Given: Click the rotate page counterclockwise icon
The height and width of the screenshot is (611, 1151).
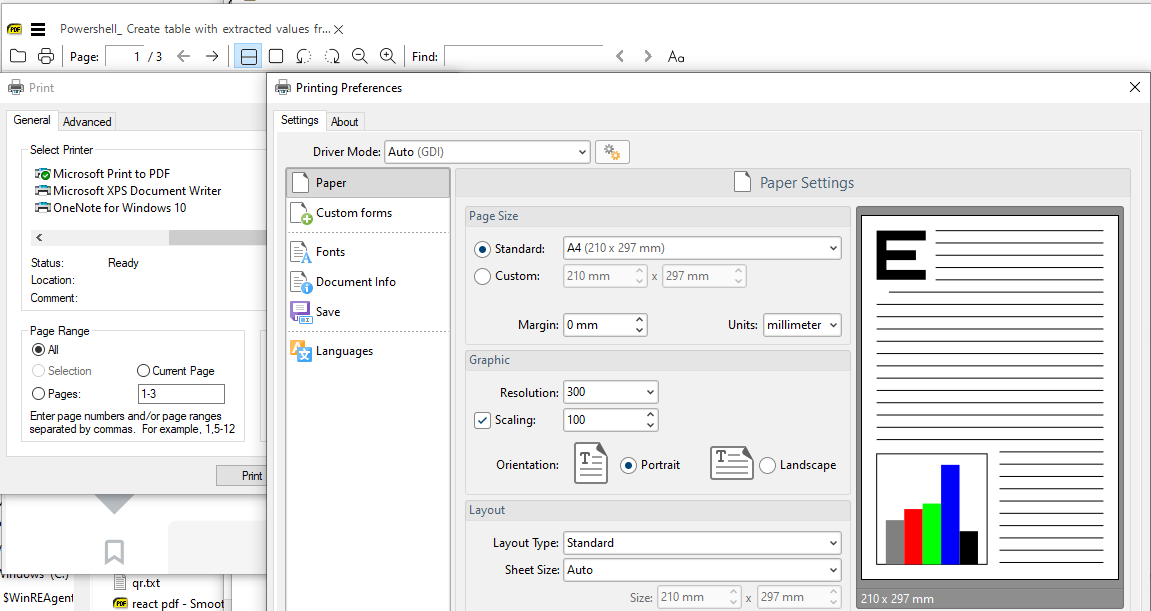Looking at the screenshot, I should pyautogui.click(x=303, y=57).
